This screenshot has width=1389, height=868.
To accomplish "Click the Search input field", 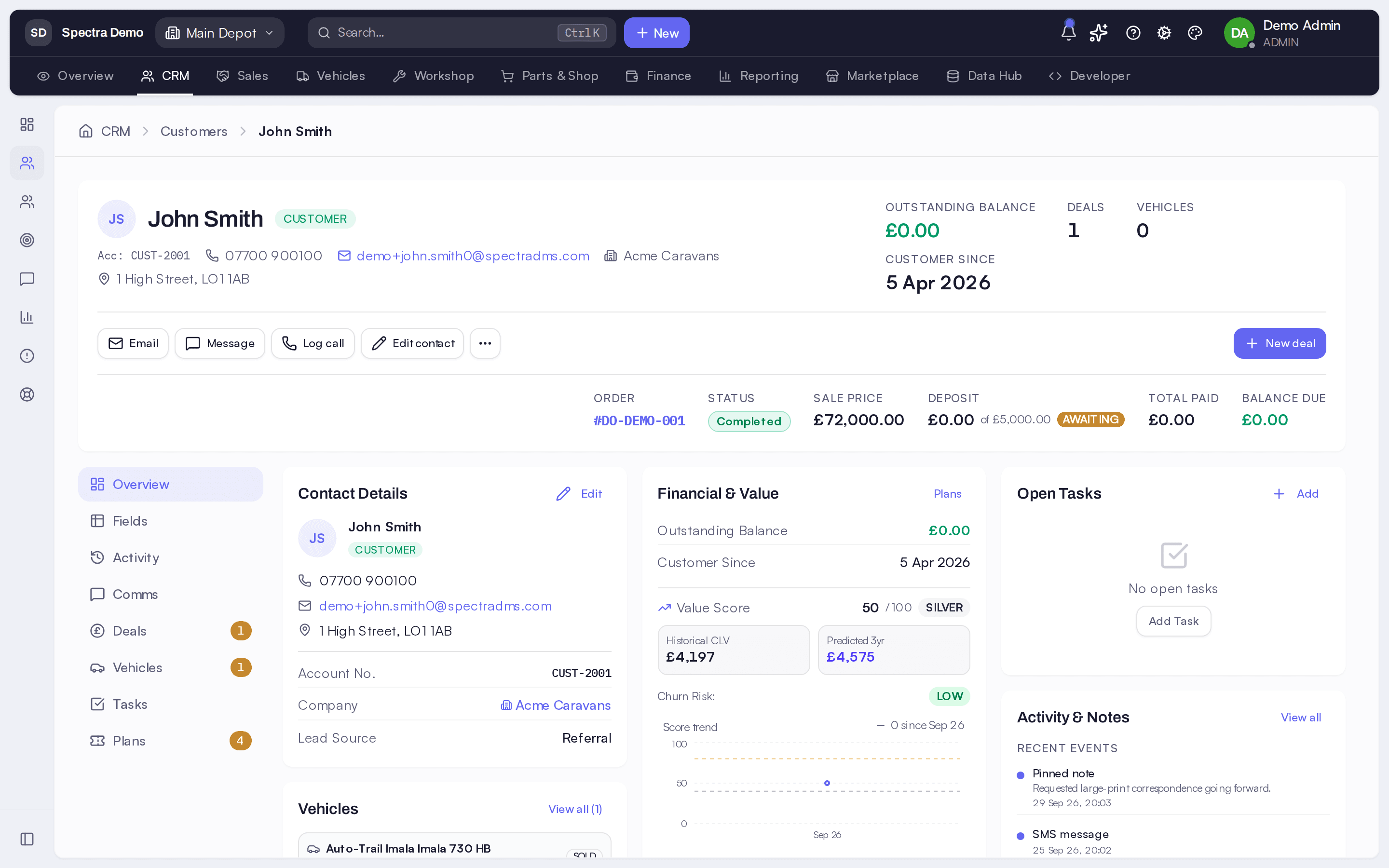I will (x=462, y=33).
